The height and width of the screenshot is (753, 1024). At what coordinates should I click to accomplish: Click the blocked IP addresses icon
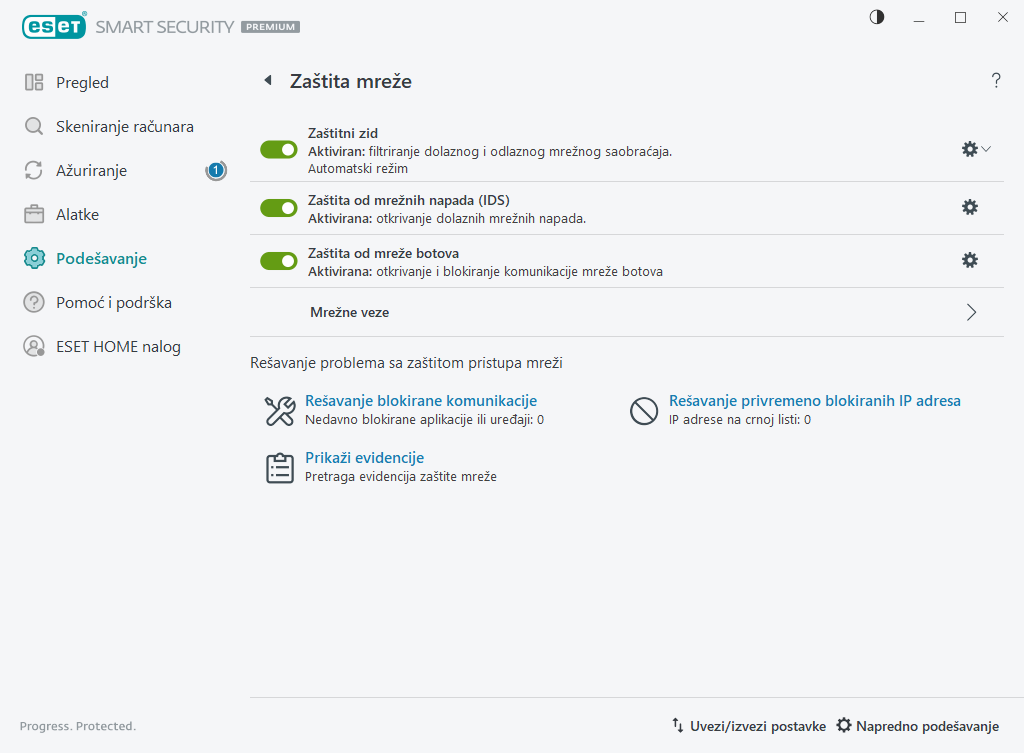point(643,411)
